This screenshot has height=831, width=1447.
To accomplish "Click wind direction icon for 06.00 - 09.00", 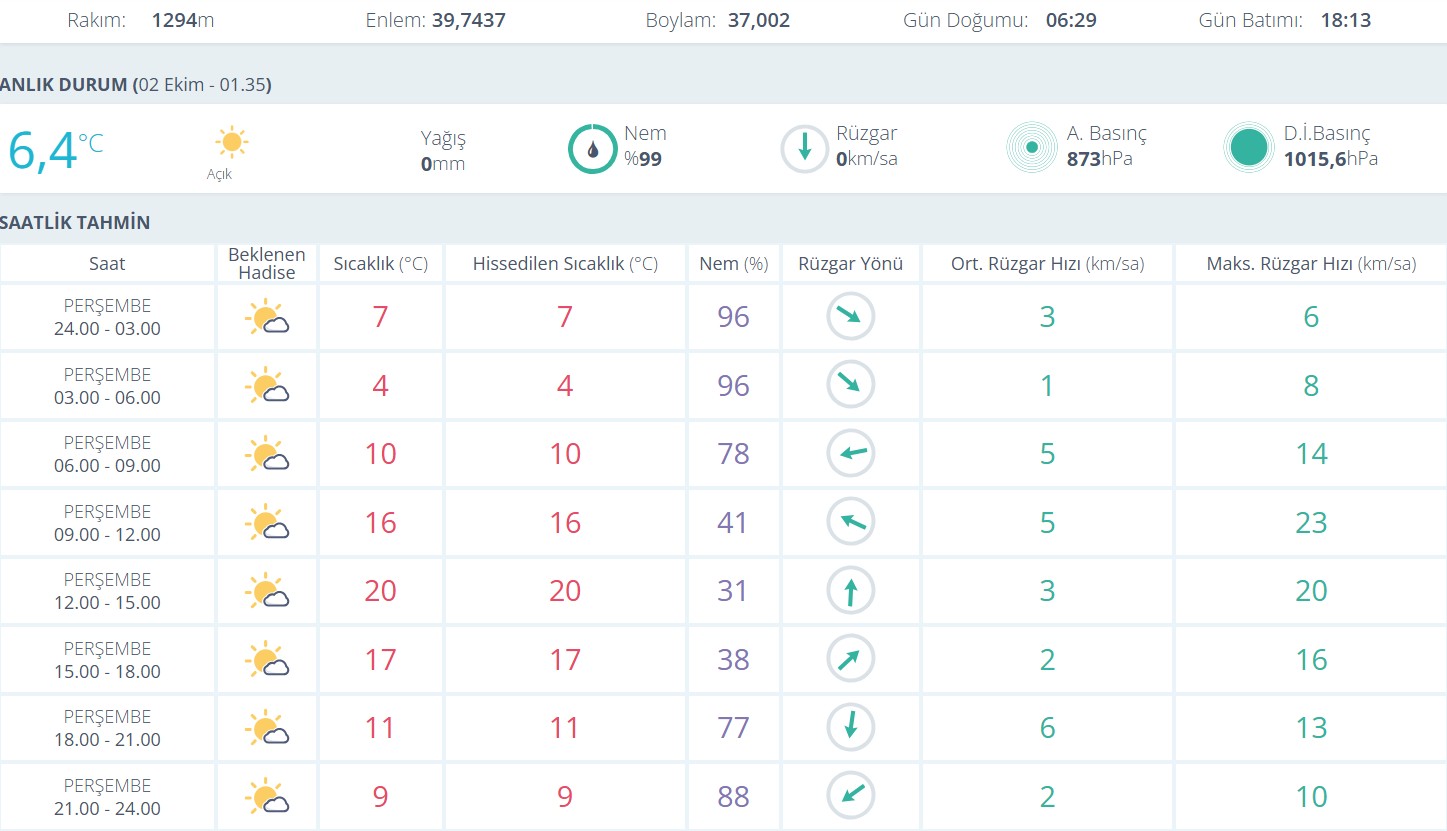I will pyautogui.click(x=850, y=454).
